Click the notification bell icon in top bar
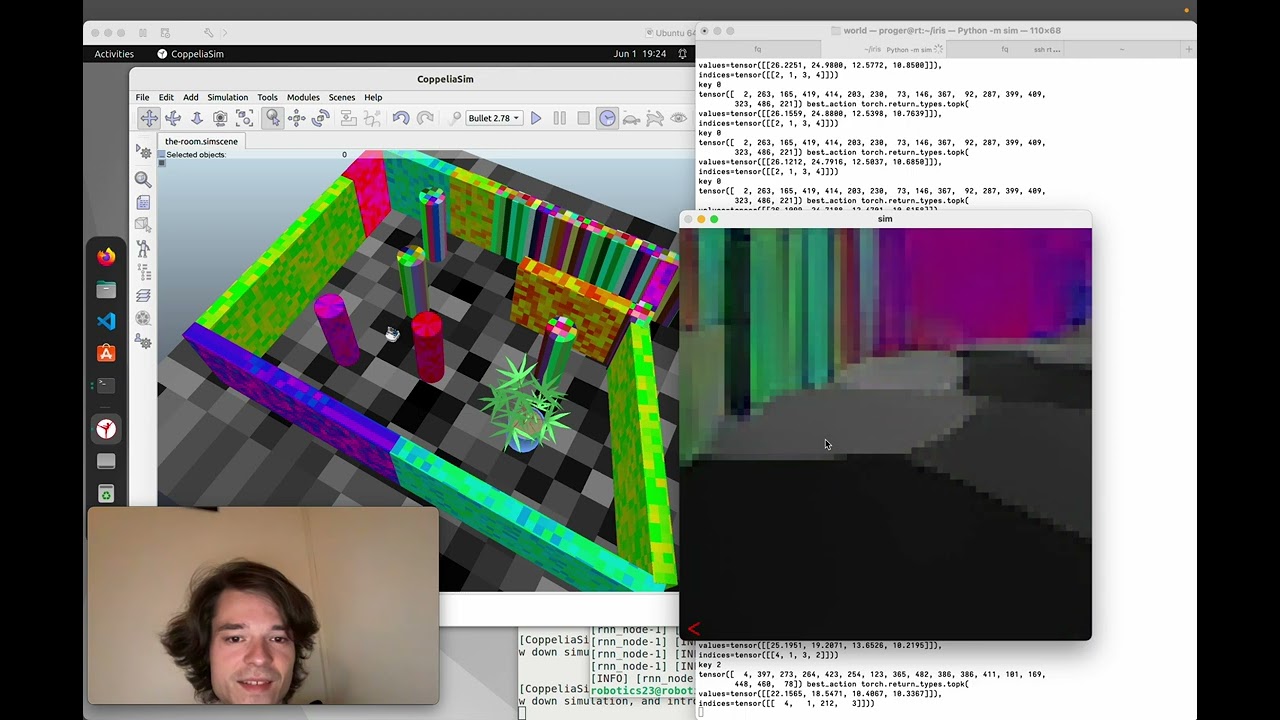 pyautogui.click(x=683, y=54)
